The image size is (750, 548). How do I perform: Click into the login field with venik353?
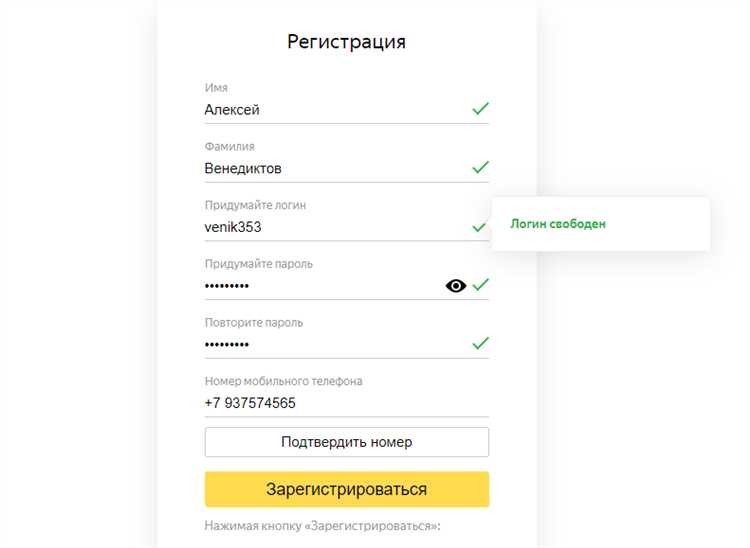point(330,227)
